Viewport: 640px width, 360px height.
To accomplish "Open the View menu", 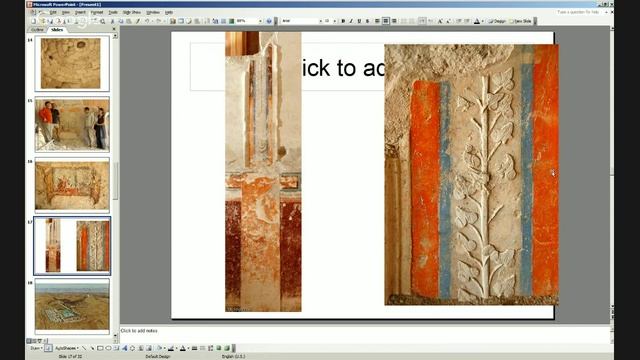I will (66, 12).
